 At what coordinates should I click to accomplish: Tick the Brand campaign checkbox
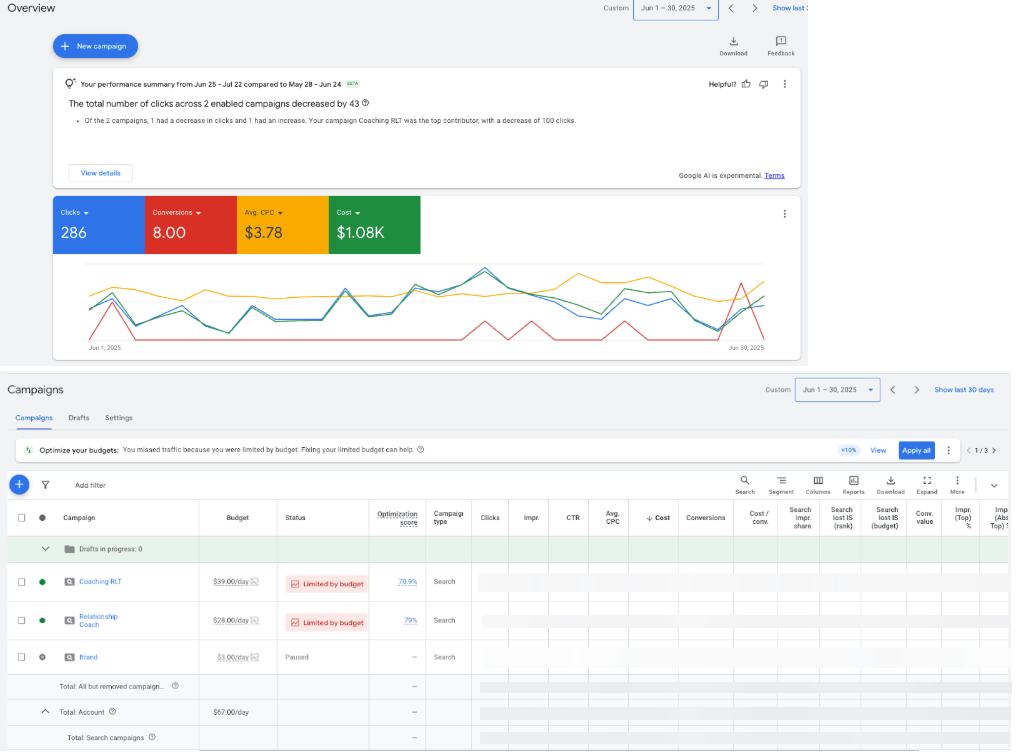coord(22,657)
